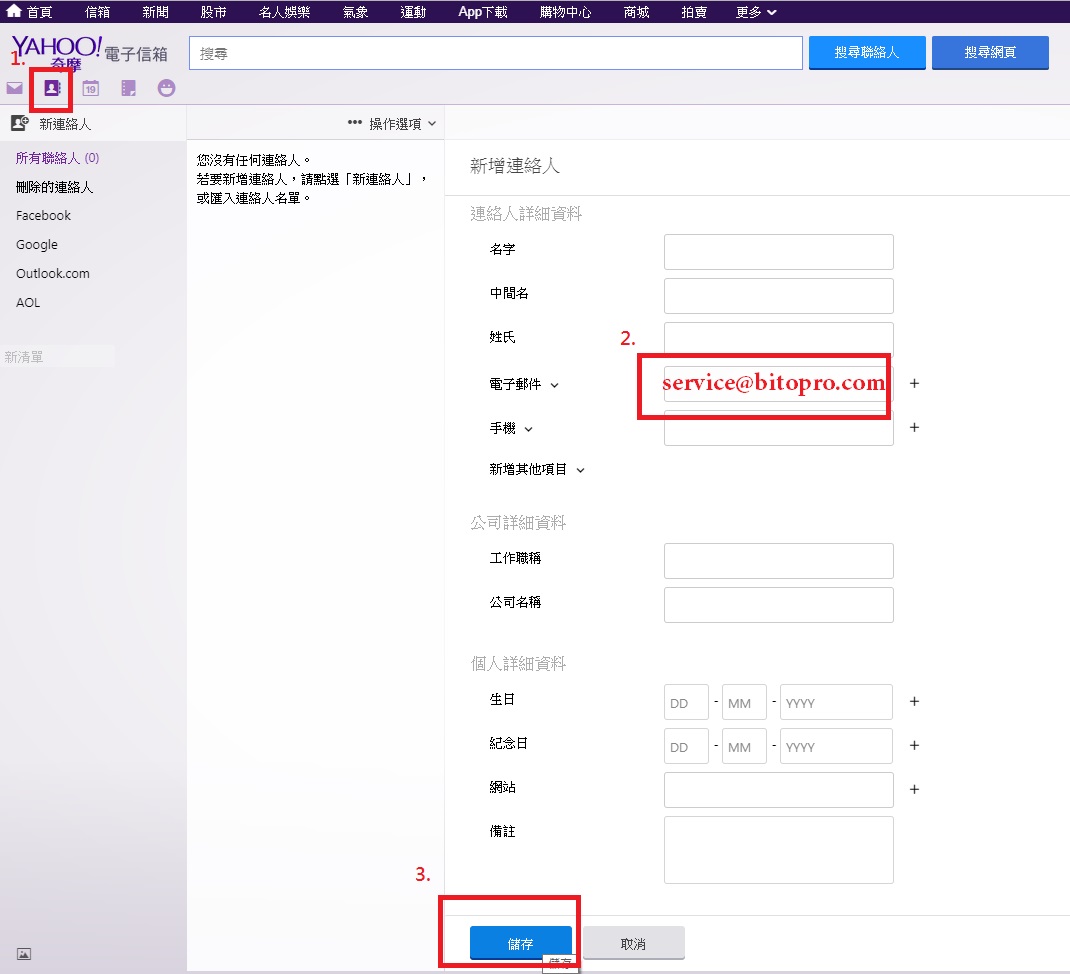This screenshot has height=974, width=1070.
Task: Click the 網站 input field
Action: click(x=779, y=790)
